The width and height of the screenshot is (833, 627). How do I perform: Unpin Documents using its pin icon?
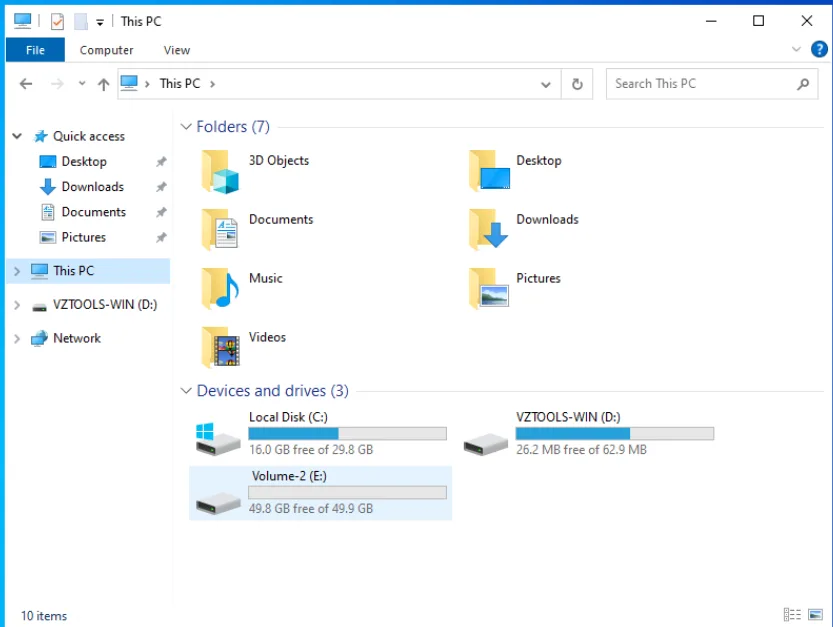(x=161, y=212)
